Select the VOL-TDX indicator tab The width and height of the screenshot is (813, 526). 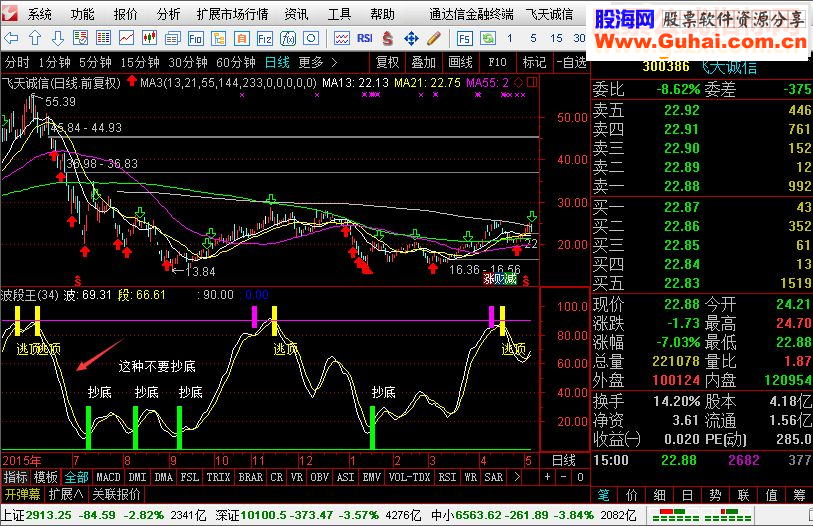click(x=409, y=477)
